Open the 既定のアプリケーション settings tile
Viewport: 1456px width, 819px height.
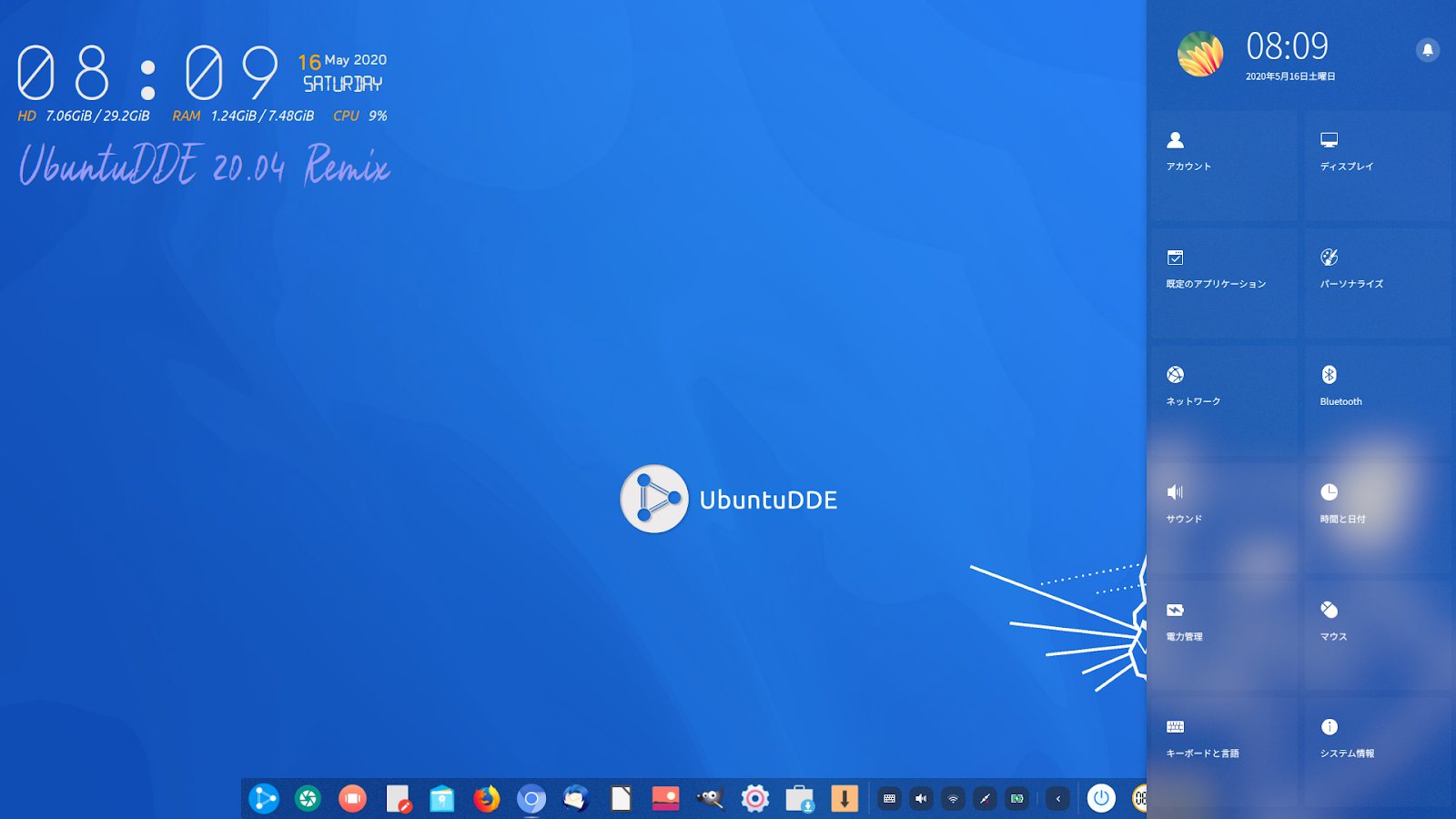pos(1224,283)
